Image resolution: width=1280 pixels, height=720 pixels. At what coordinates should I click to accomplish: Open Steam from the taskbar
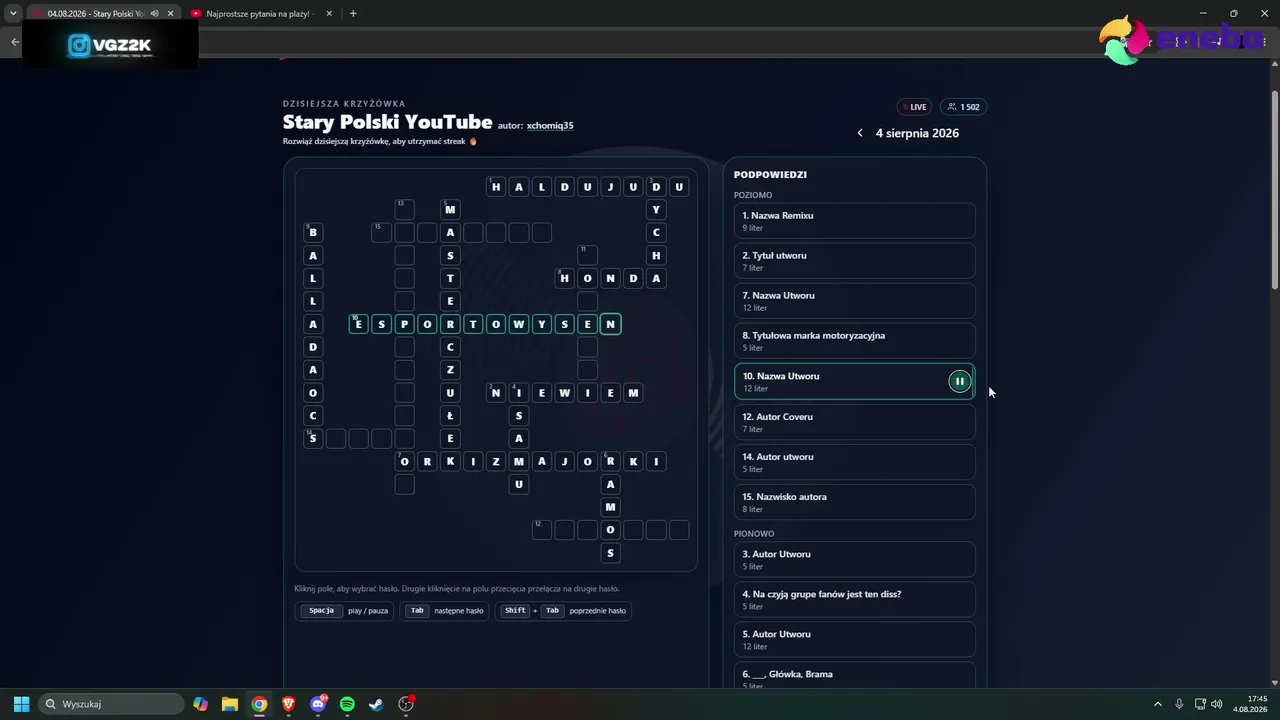[x=376, y=704]
